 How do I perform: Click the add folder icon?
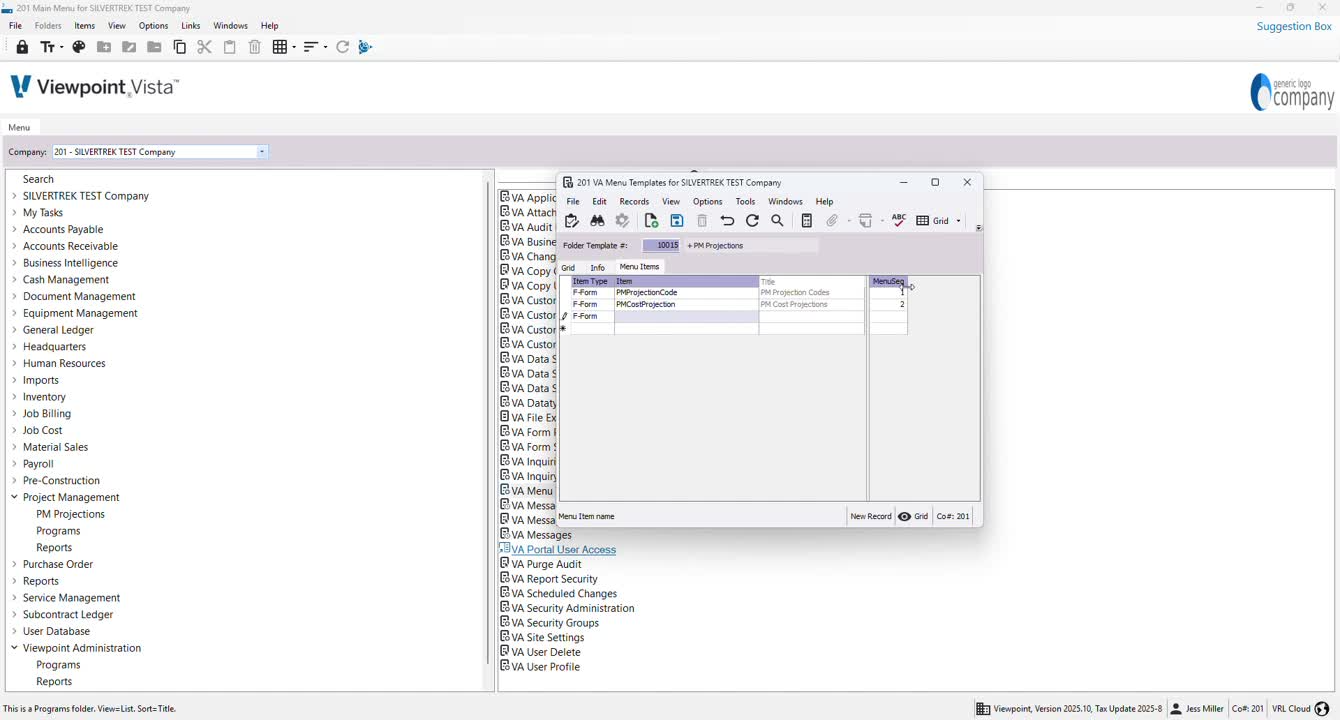(x=104, y=47)
